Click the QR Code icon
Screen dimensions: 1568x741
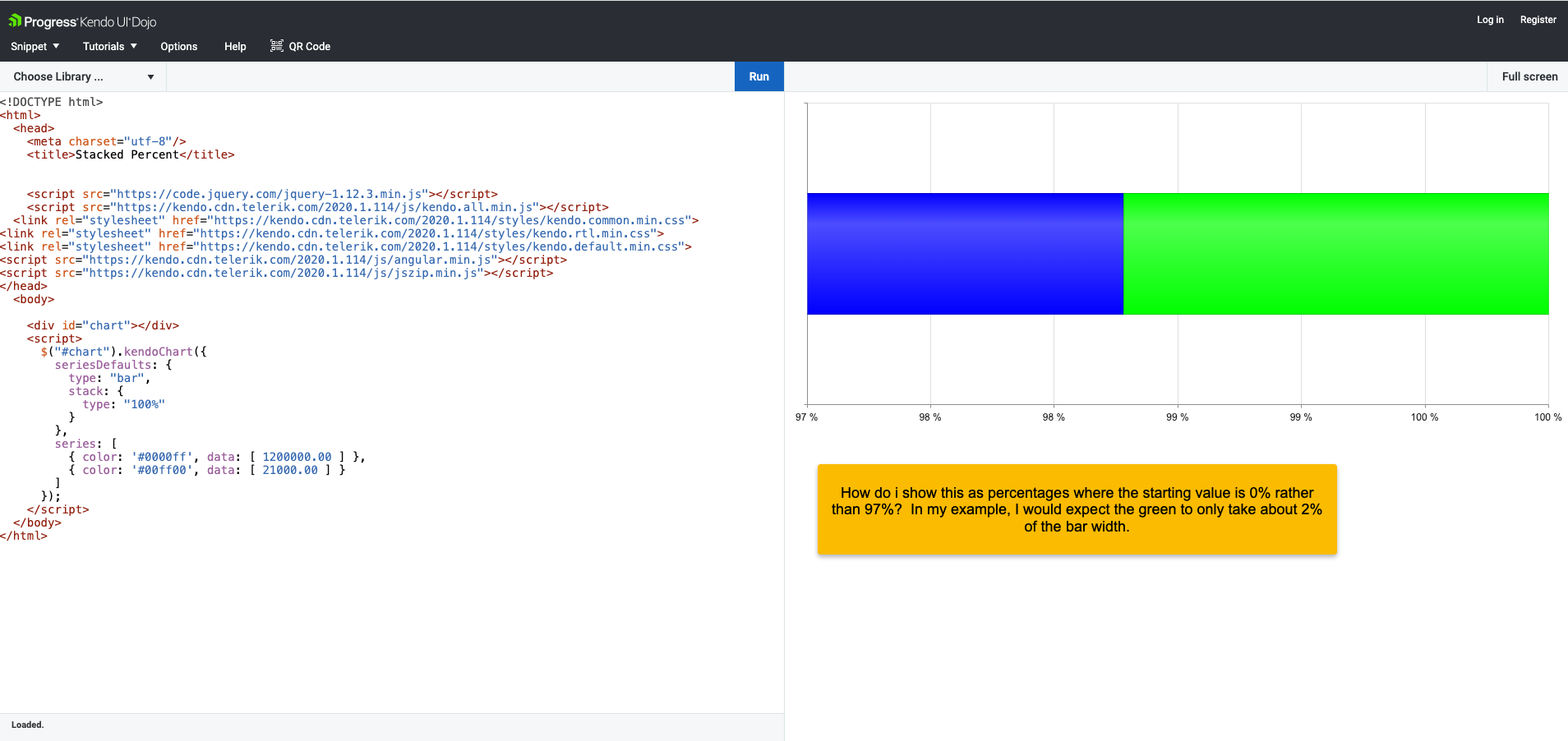click(277, 46)
